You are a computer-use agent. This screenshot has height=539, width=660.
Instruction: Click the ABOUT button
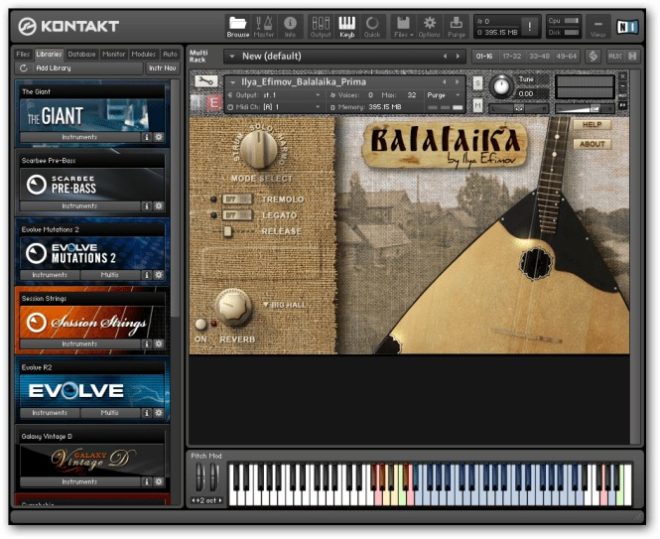591,144
